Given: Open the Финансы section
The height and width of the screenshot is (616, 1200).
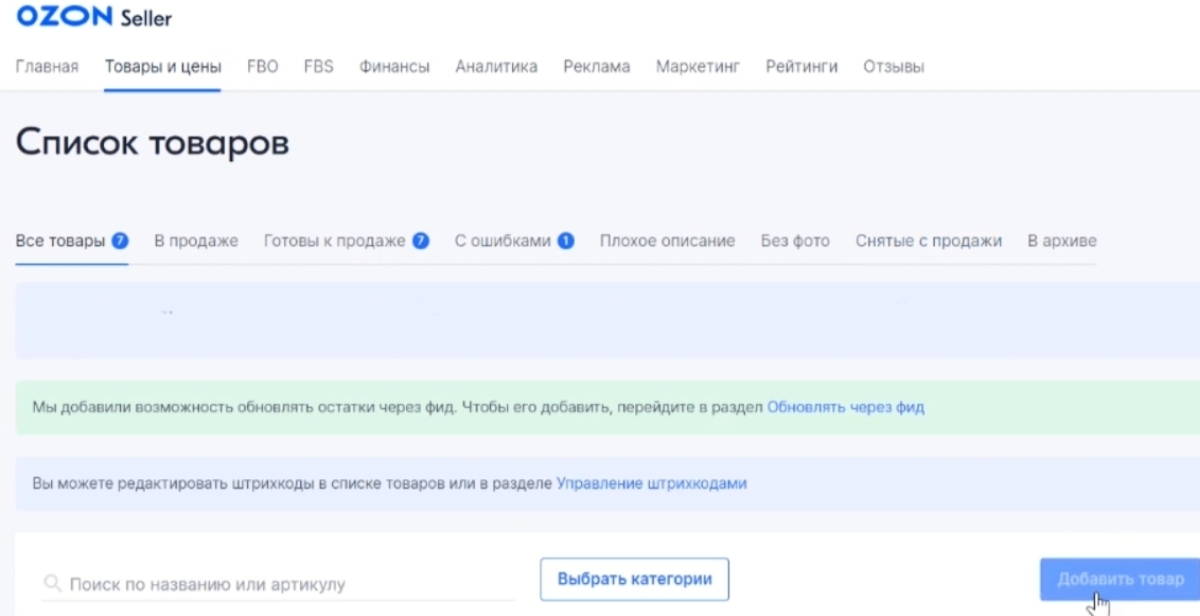Looking at the screenshot, I should point(394,66).
